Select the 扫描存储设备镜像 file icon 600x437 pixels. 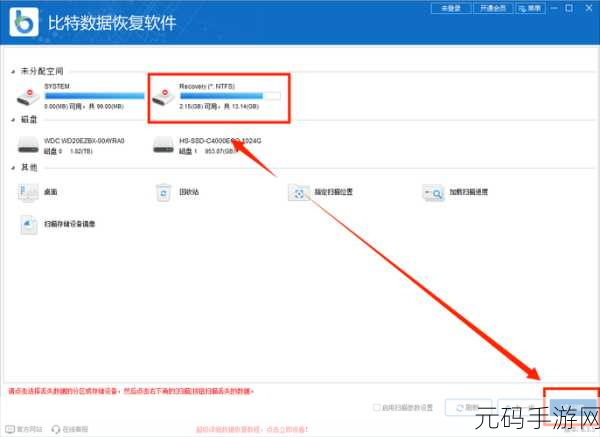pyautogui.click(x=28, y=224)
